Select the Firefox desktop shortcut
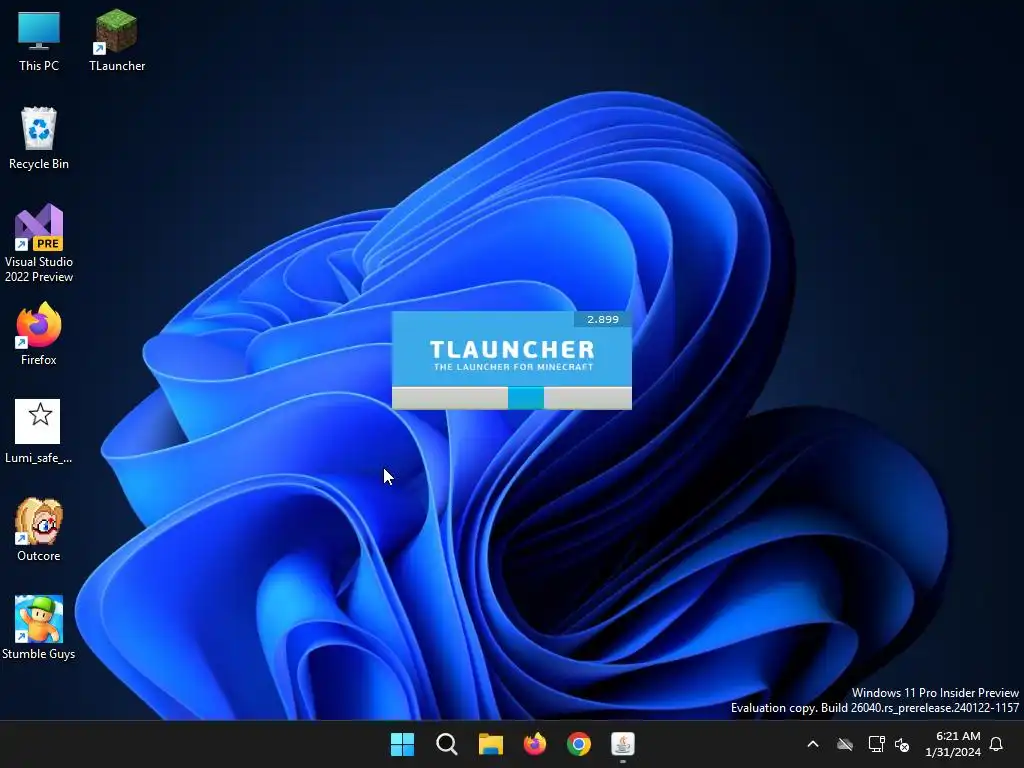Viewport: 1024px width, 768px height. pyautogui.click(x=39, y=334)
